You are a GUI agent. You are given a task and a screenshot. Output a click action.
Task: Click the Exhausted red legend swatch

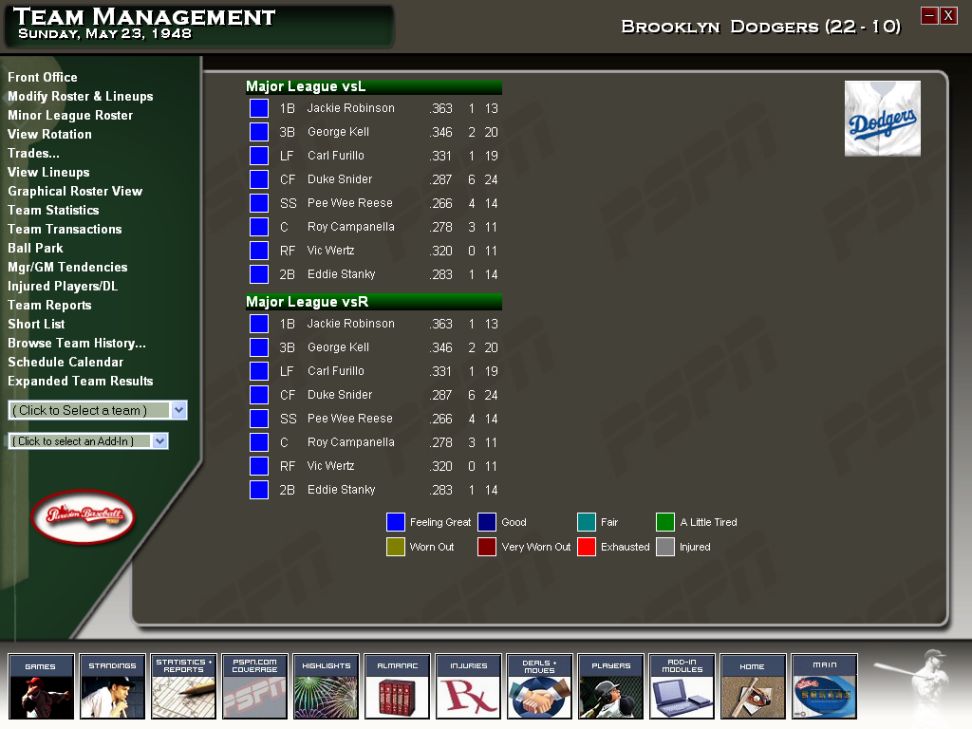coord(586,547)
